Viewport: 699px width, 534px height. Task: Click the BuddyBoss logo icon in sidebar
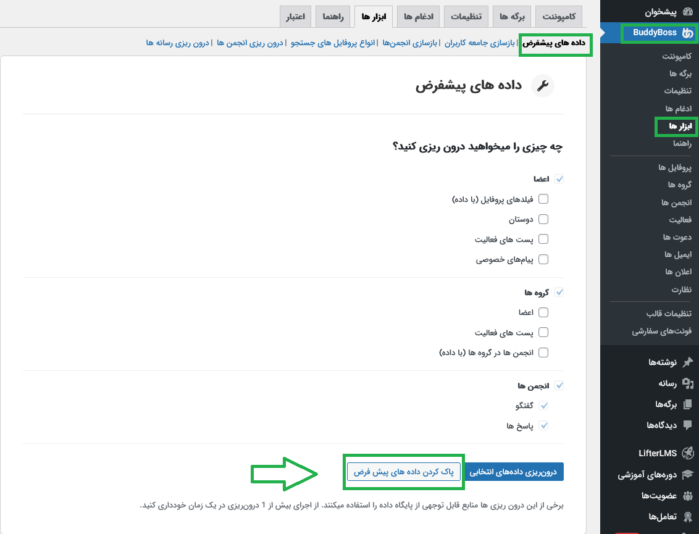[x=687, y=34]
